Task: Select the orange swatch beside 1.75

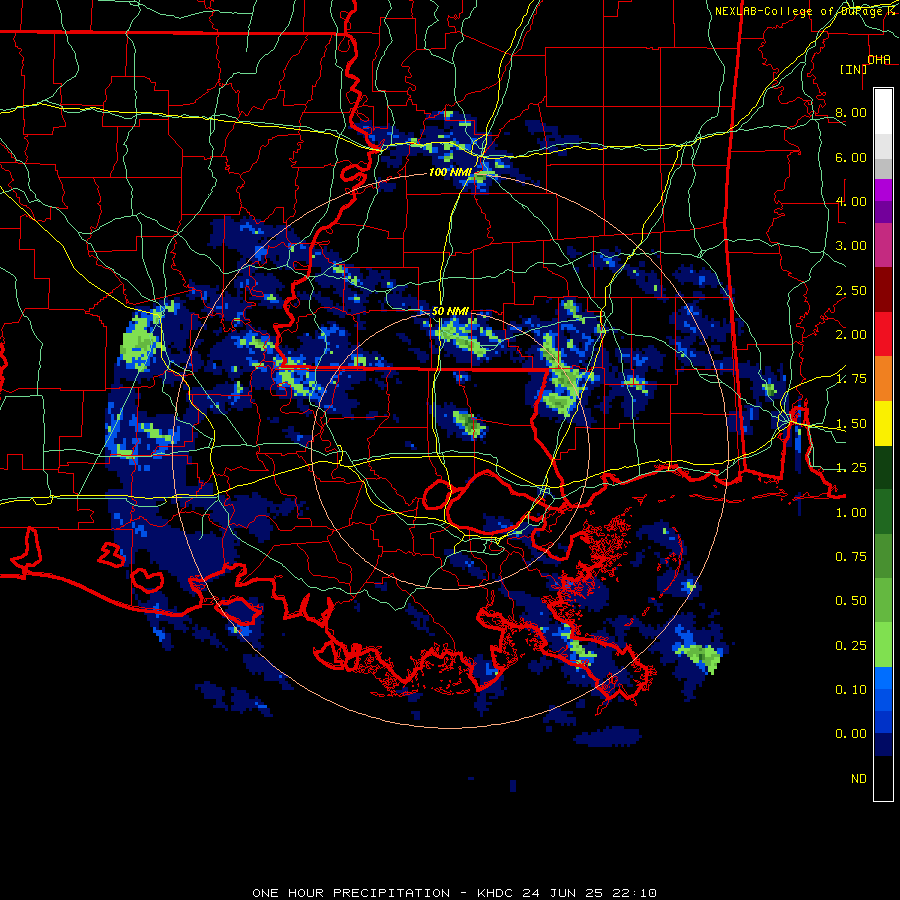Action: tap(883, 379)
